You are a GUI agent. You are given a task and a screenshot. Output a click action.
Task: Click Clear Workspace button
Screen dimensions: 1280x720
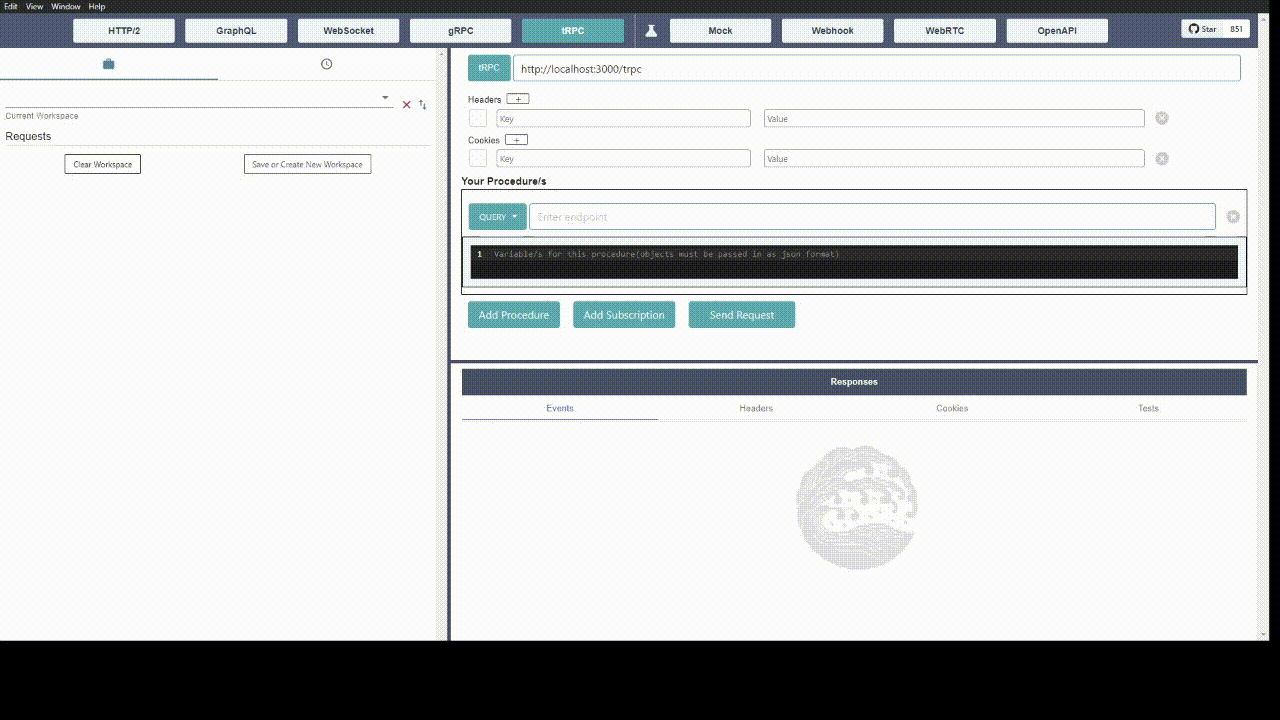[103, 164]
